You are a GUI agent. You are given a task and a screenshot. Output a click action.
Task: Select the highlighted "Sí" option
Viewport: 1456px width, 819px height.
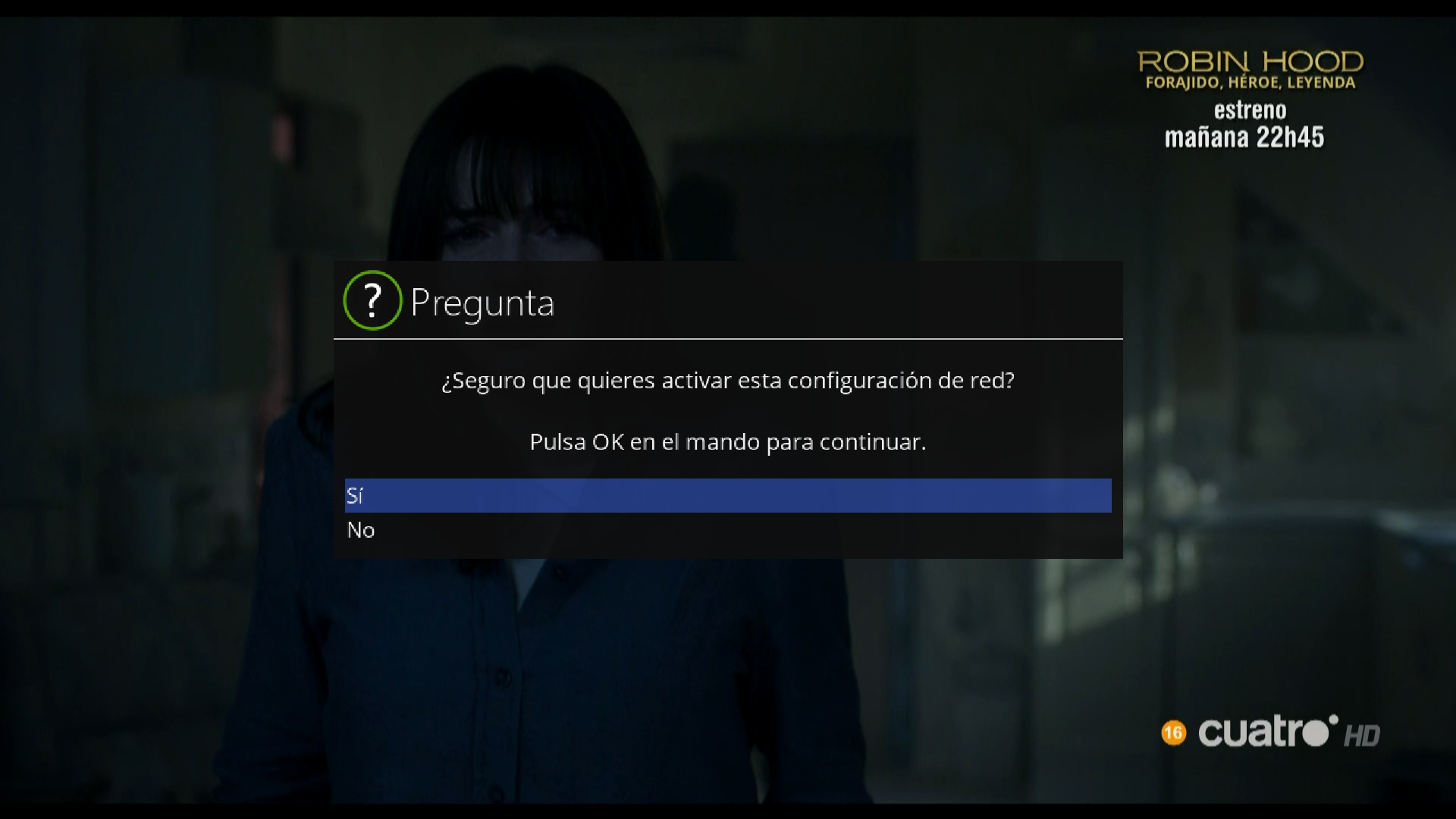(728, 495)
